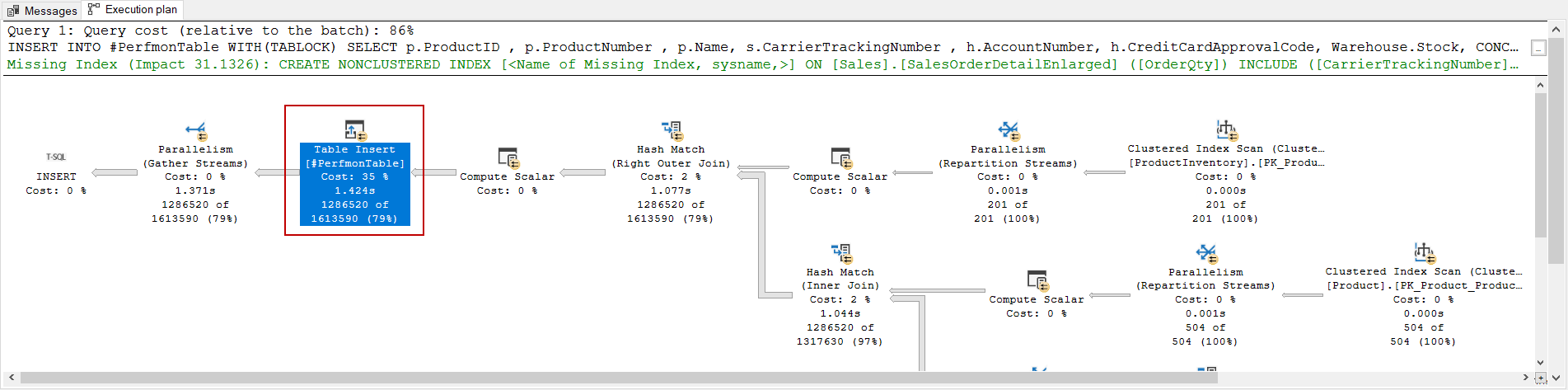Select the T-SQL INSERT operator icon

pos(56,157)
